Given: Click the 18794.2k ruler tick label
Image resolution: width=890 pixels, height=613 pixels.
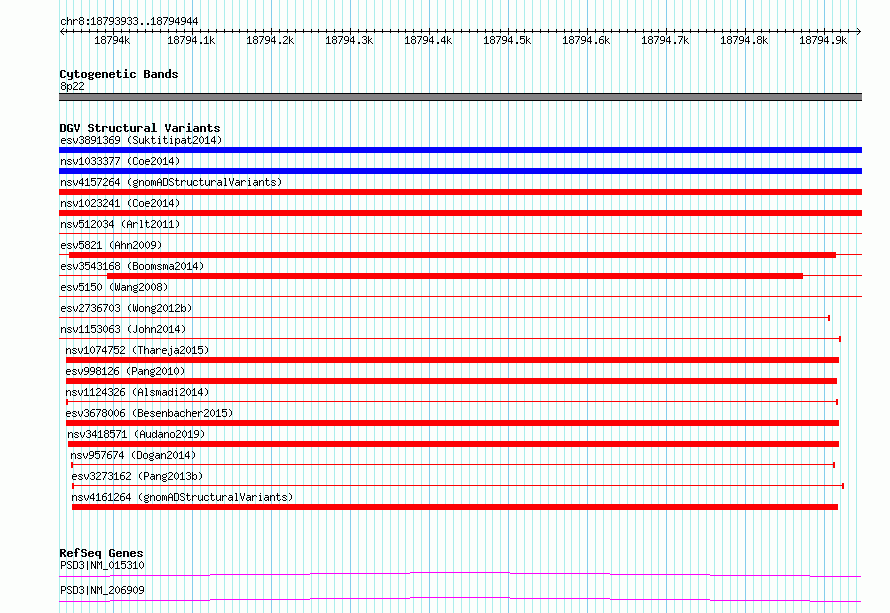Looking at the screenshot, I should (270, 40).
